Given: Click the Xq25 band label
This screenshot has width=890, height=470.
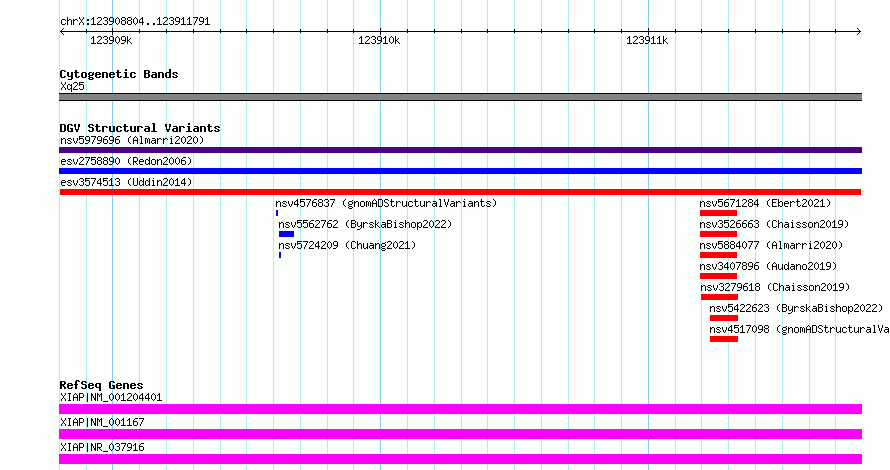Looking at the screenshot, I should (72, 86).
